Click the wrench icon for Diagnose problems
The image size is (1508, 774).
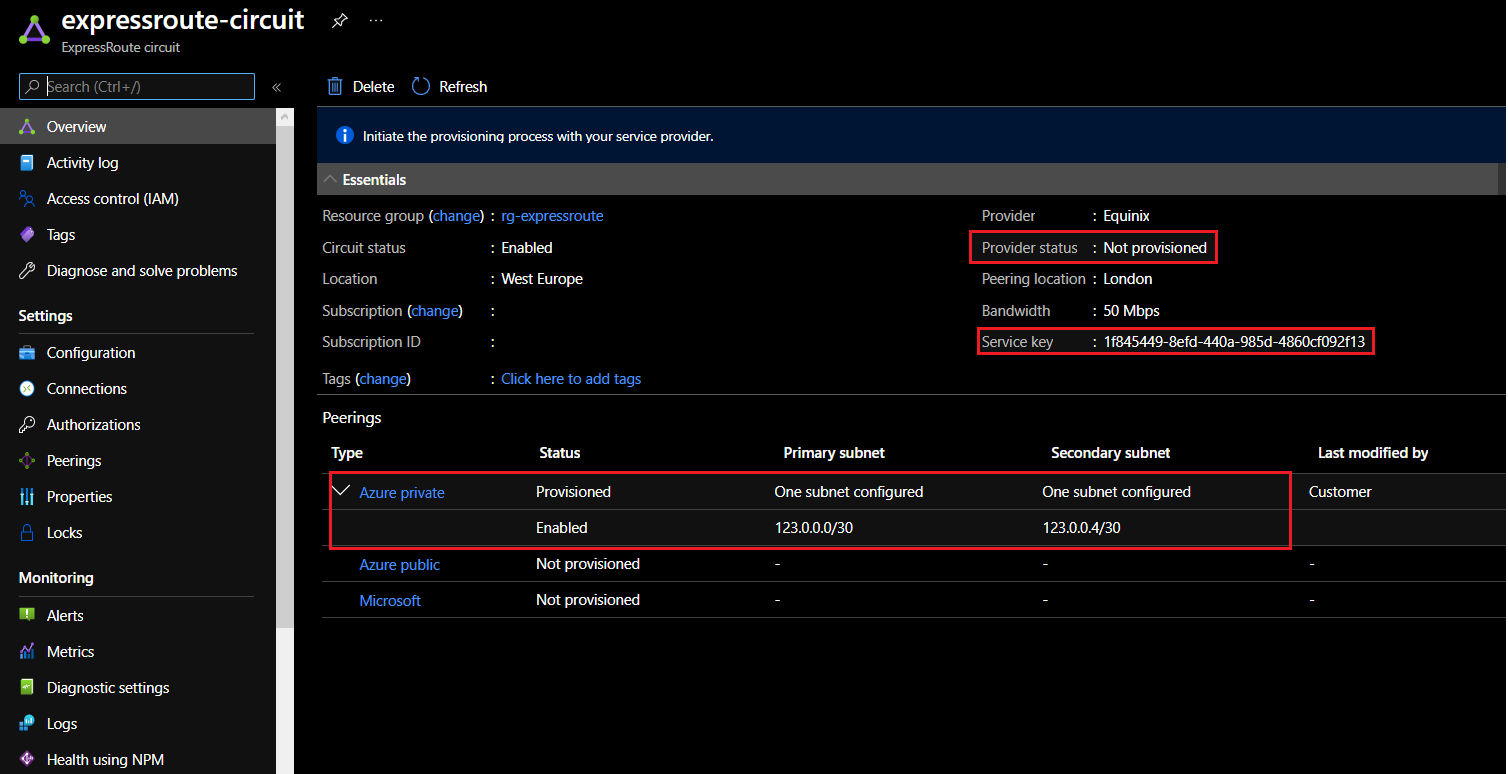(x=27, y=271)
